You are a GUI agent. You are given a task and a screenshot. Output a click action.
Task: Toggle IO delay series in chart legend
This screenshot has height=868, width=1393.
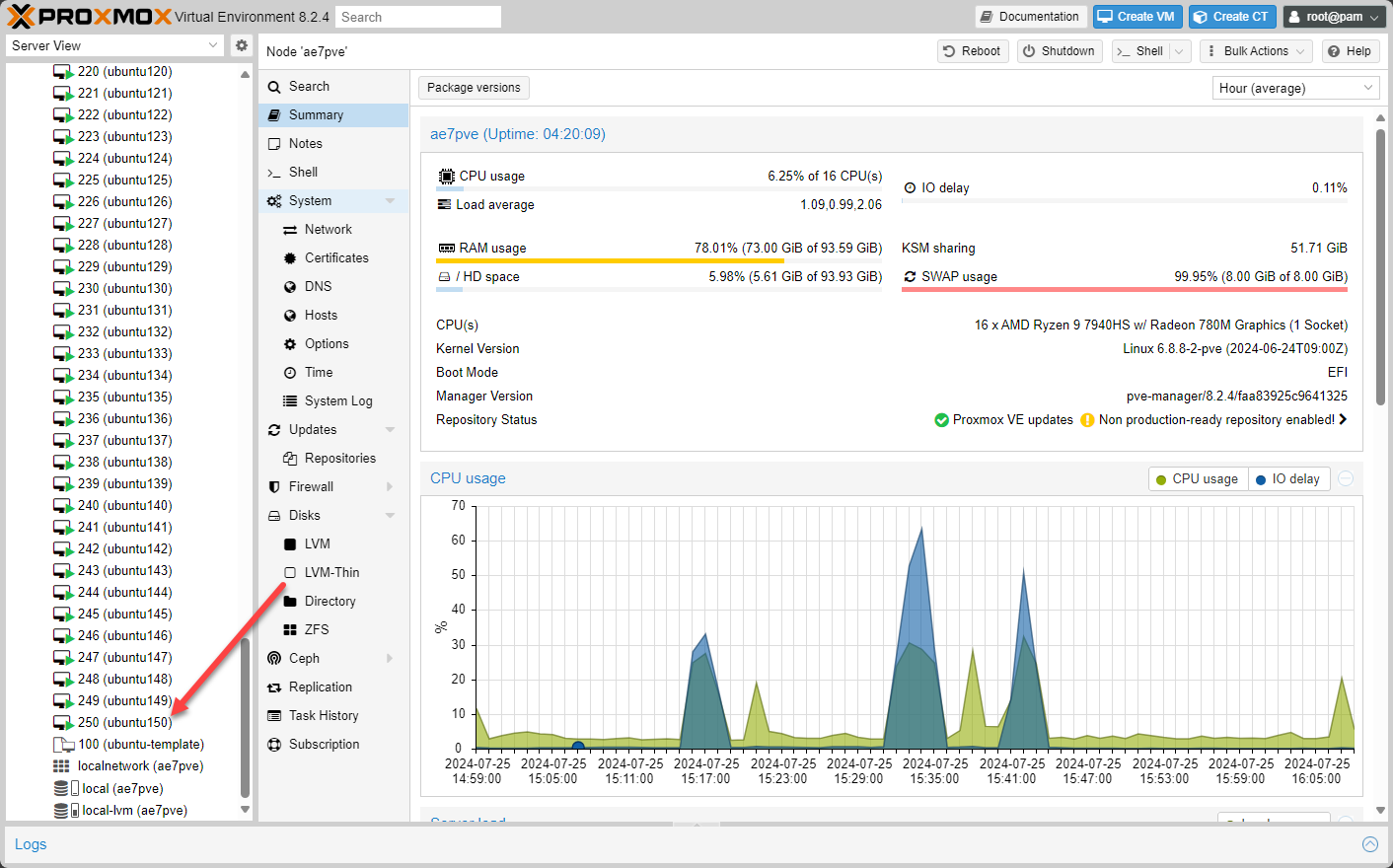coord(1288,479)
